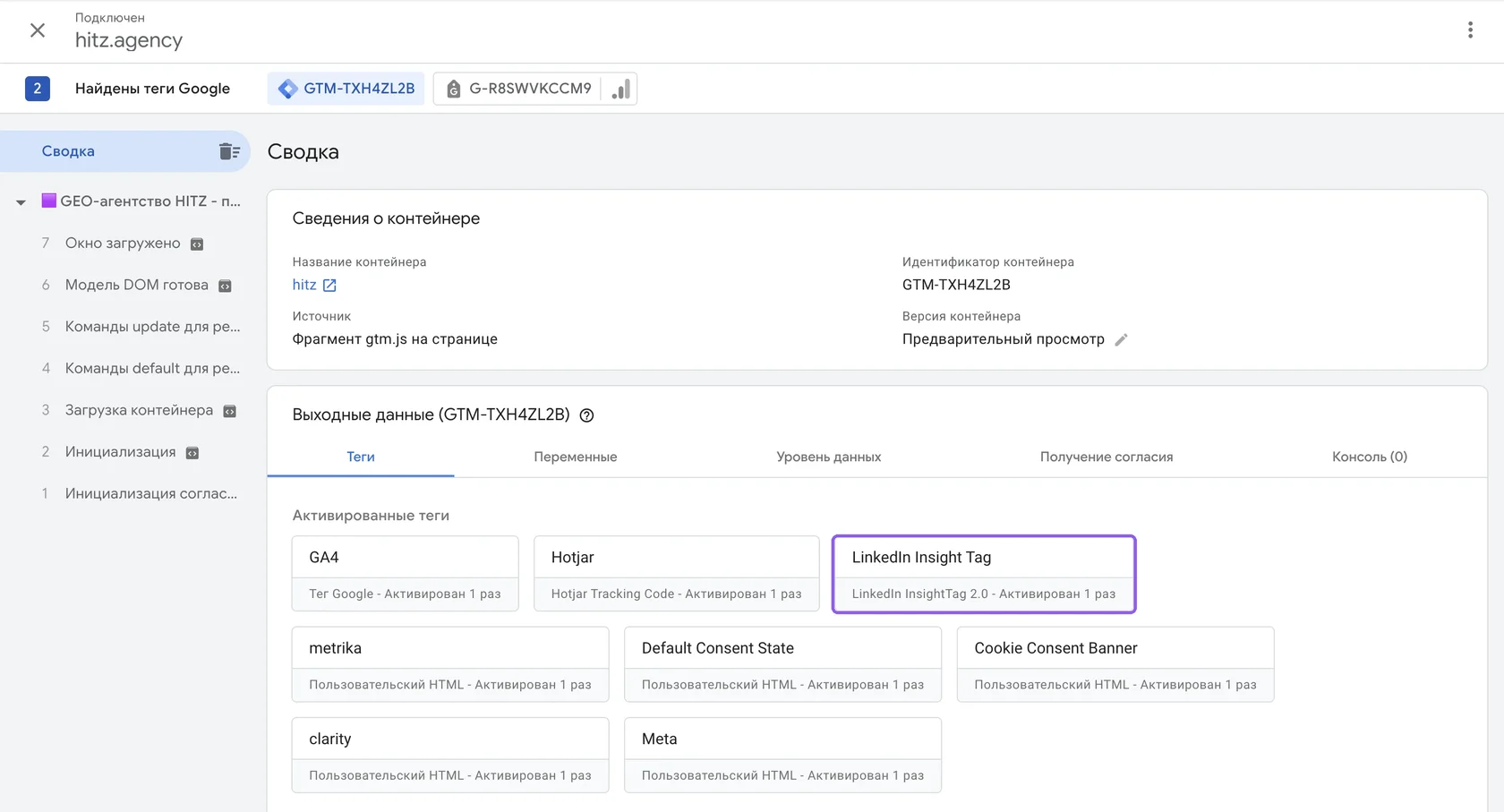Viewport: 1504px width, 812px height.
Task: Open help icon next to Выходные данные
Action: [x=586, y=415]
